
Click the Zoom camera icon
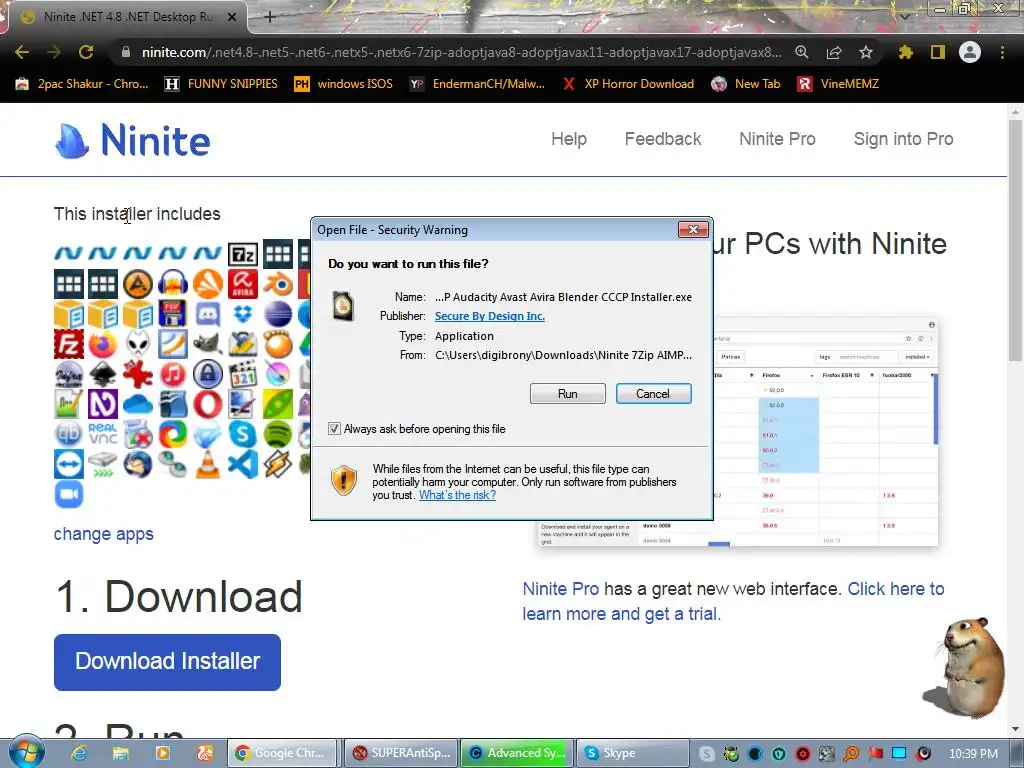tap(69, 494)
